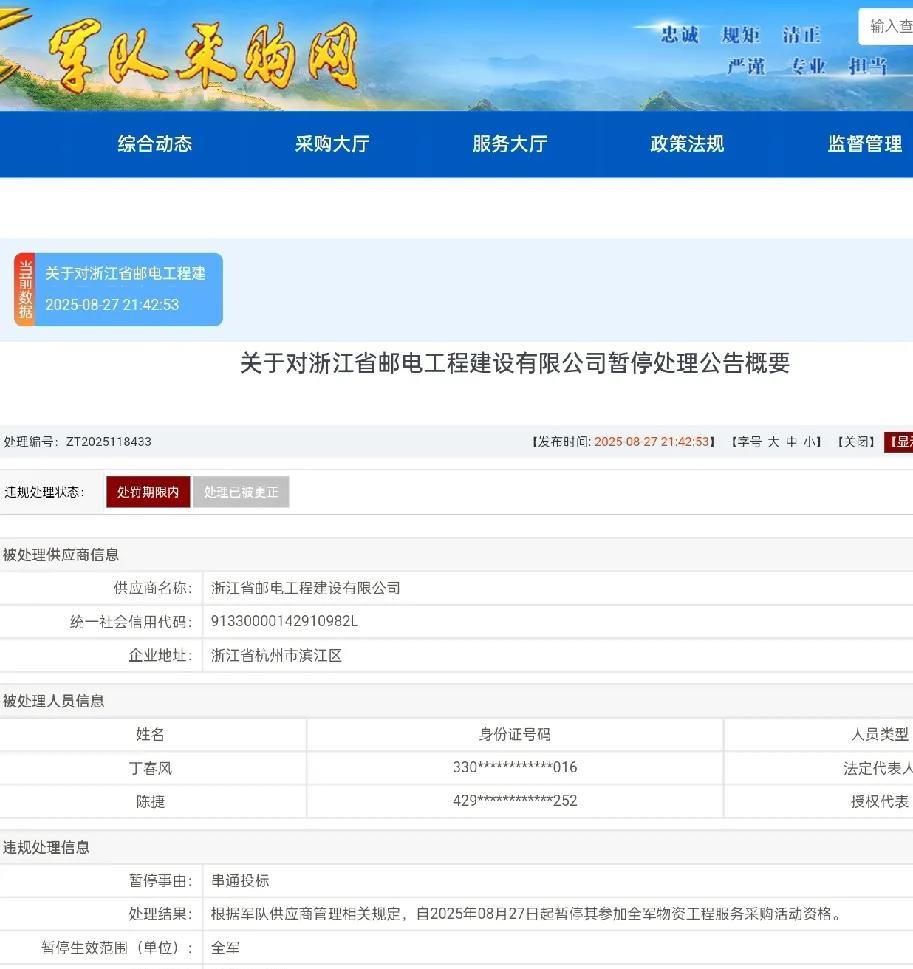Click the 暂停生效范围（单位） label
This screenshot has height=969, width=913.
(117, 947)
